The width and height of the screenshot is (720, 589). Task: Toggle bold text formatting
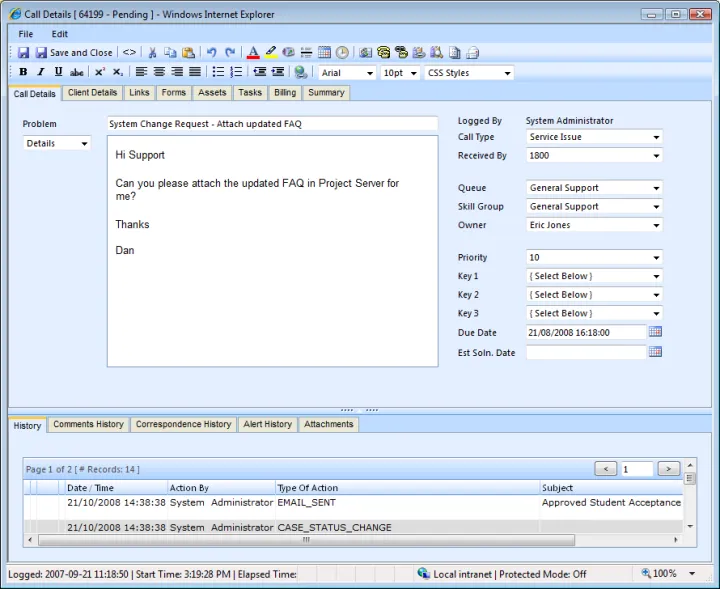23,72
